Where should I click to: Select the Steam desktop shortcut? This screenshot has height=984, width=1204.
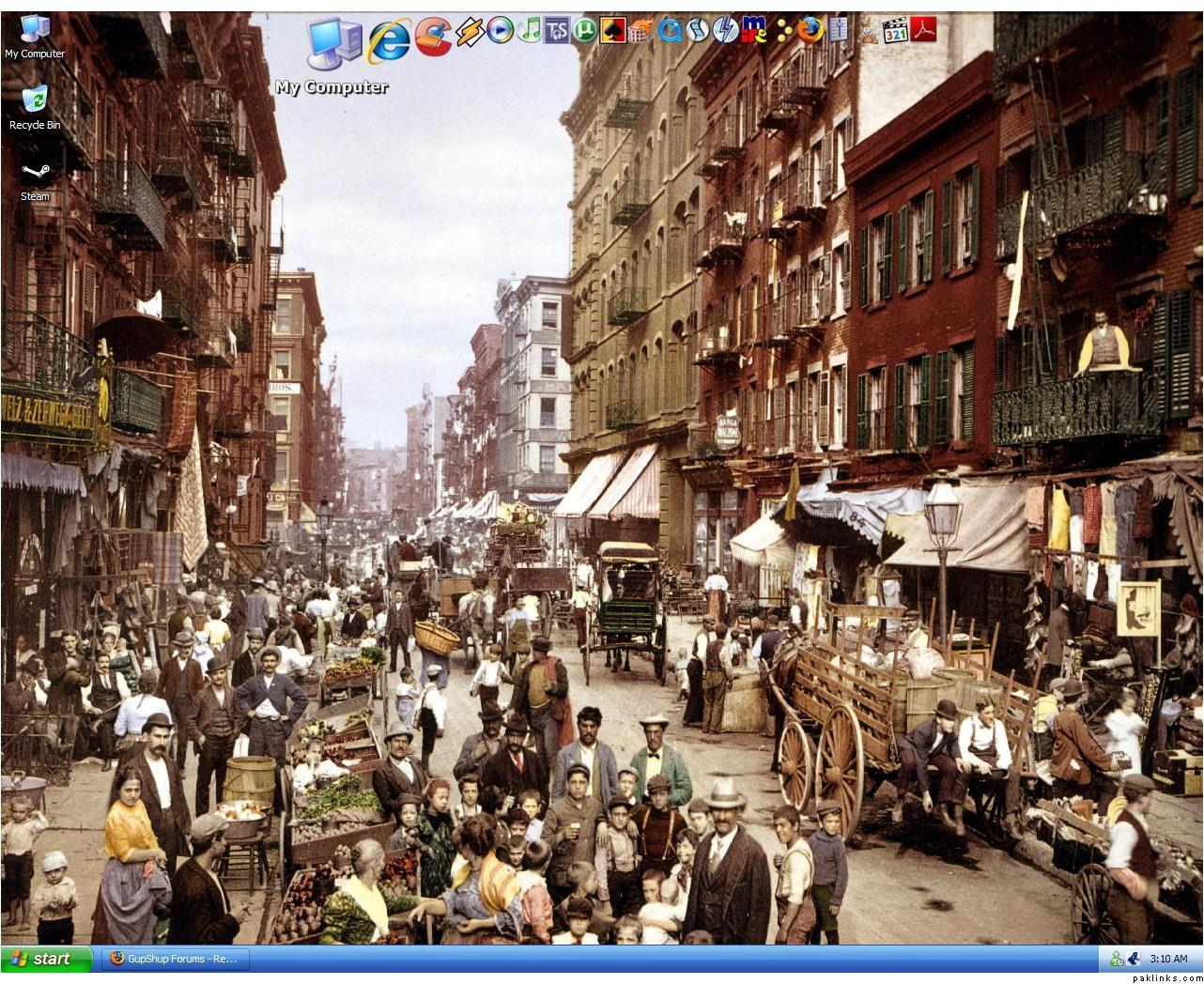(x=35, y=178)
